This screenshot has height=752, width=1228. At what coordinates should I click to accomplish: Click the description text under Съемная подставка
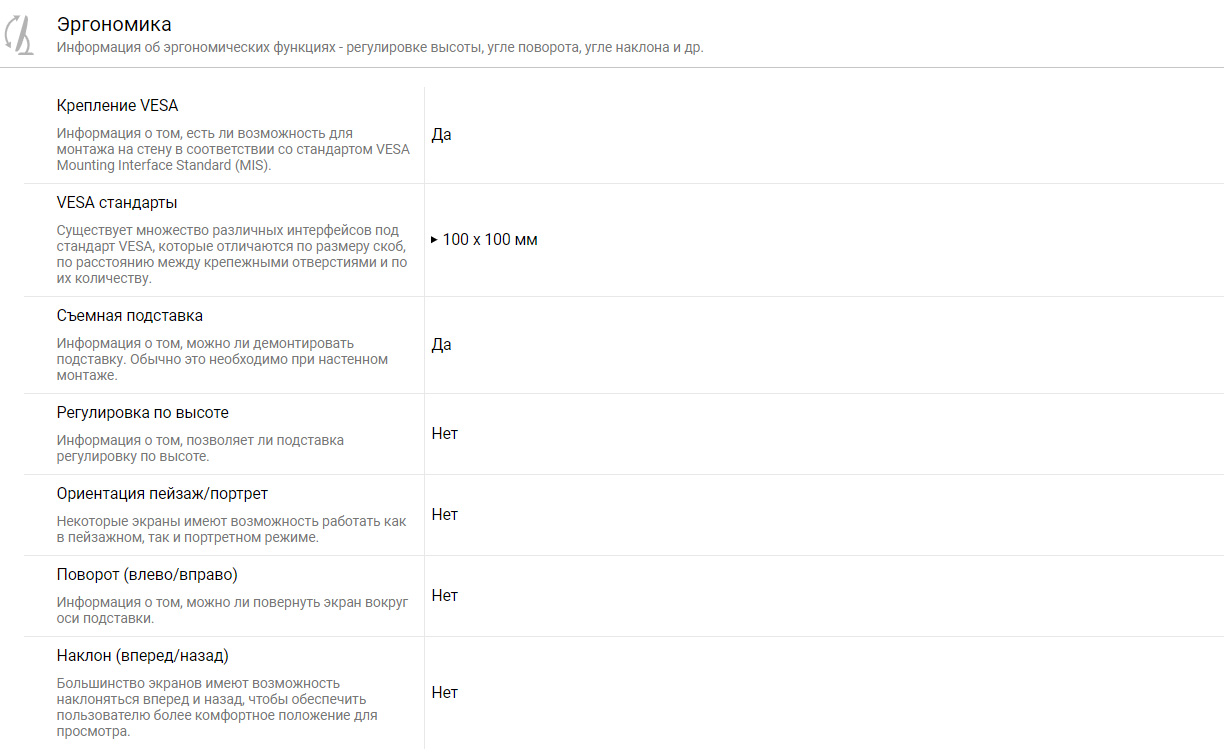222,359
